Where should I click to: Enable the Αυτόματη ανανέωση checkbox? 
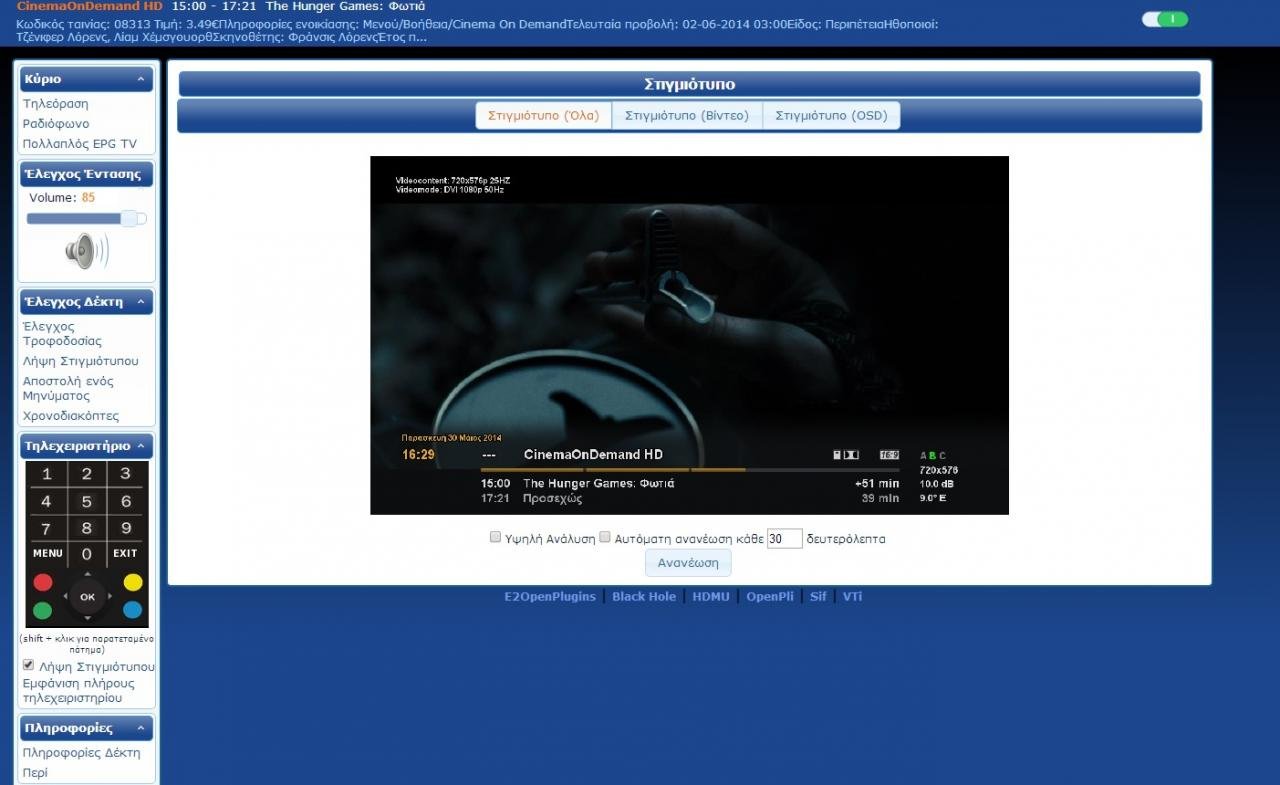pyautogui.click(x=605, y=537)
